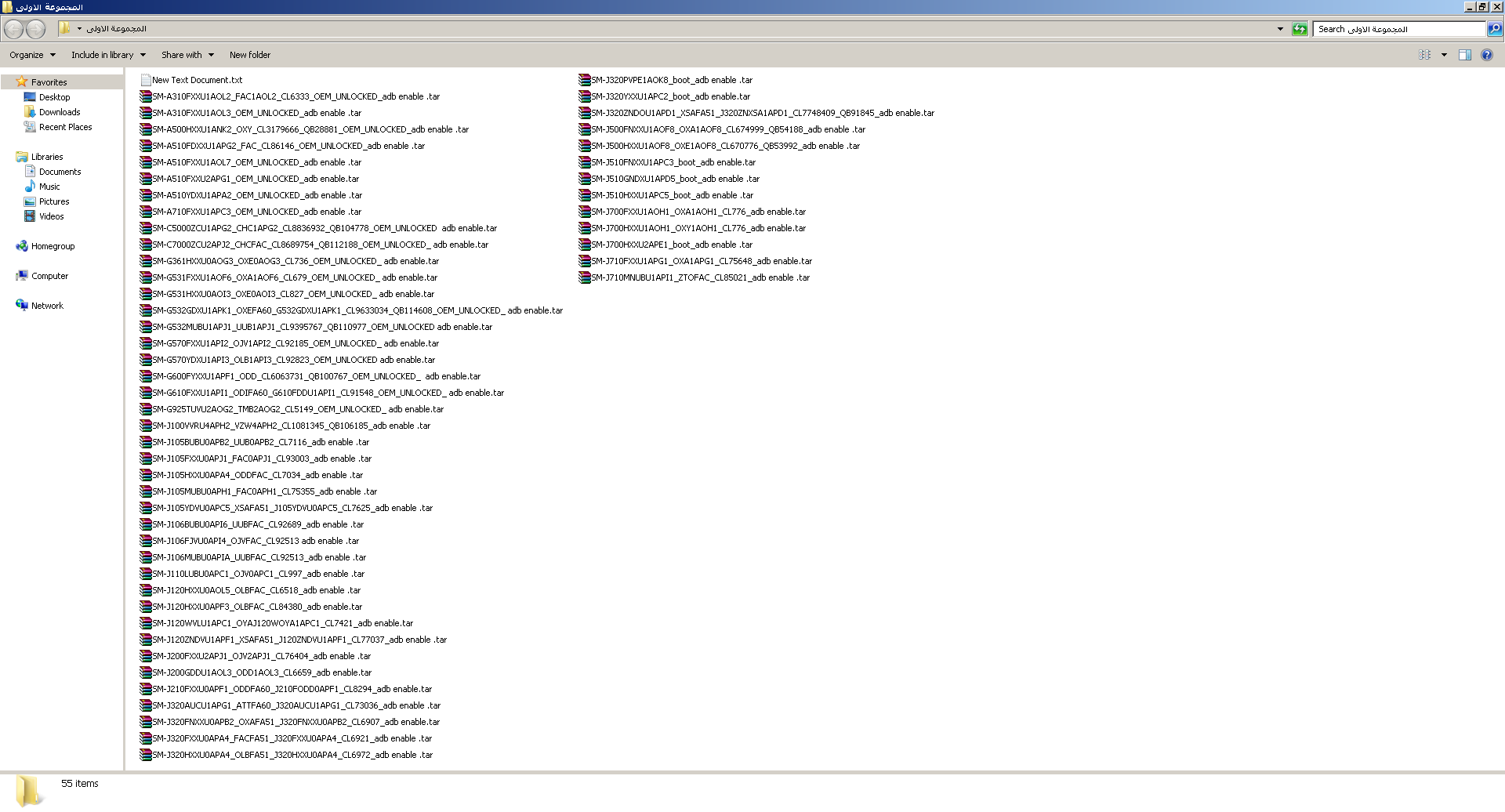
Task: Select file name SM-G531FXXU1AOF6_OXA1AOF6
Action: [x=295, y=277]
